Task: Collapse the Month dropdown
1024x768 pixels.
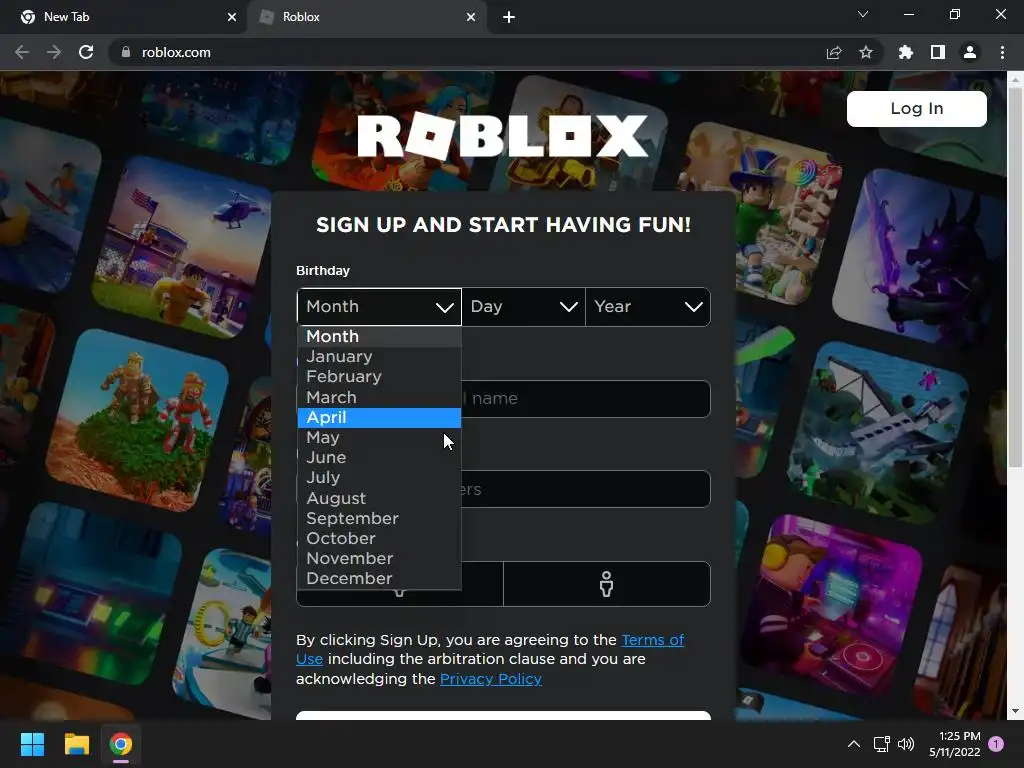Action: [379, 306]
